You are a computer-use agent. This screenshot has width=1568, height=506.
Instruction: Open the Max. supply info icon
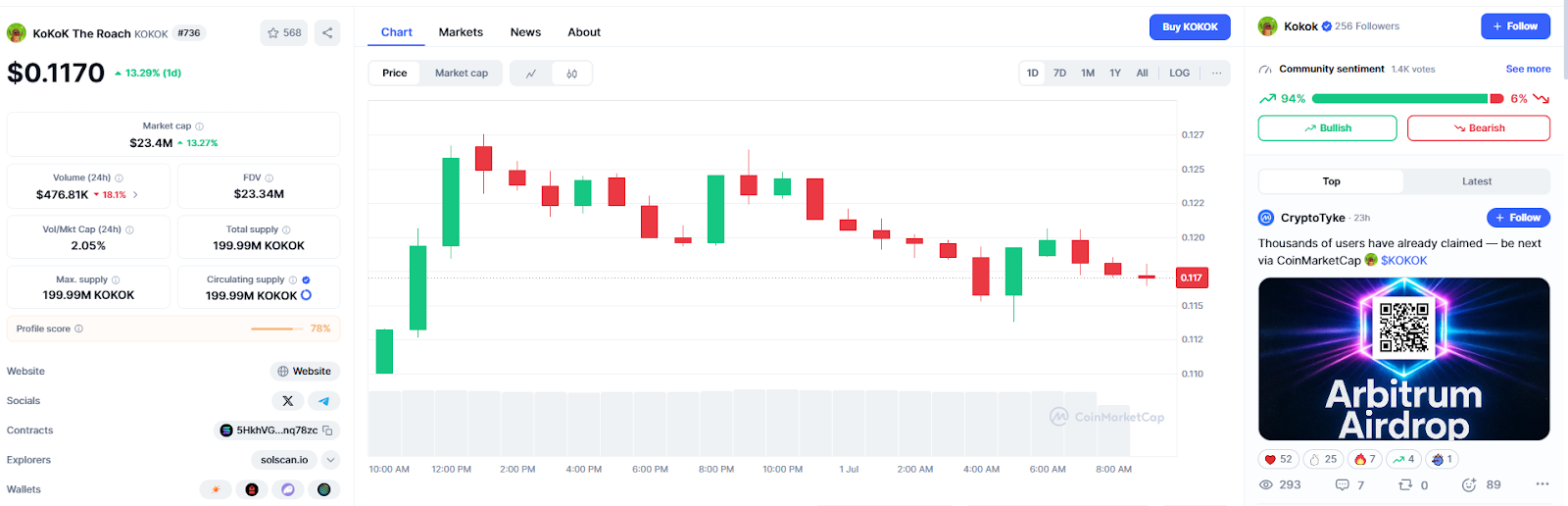click(116, 280)
